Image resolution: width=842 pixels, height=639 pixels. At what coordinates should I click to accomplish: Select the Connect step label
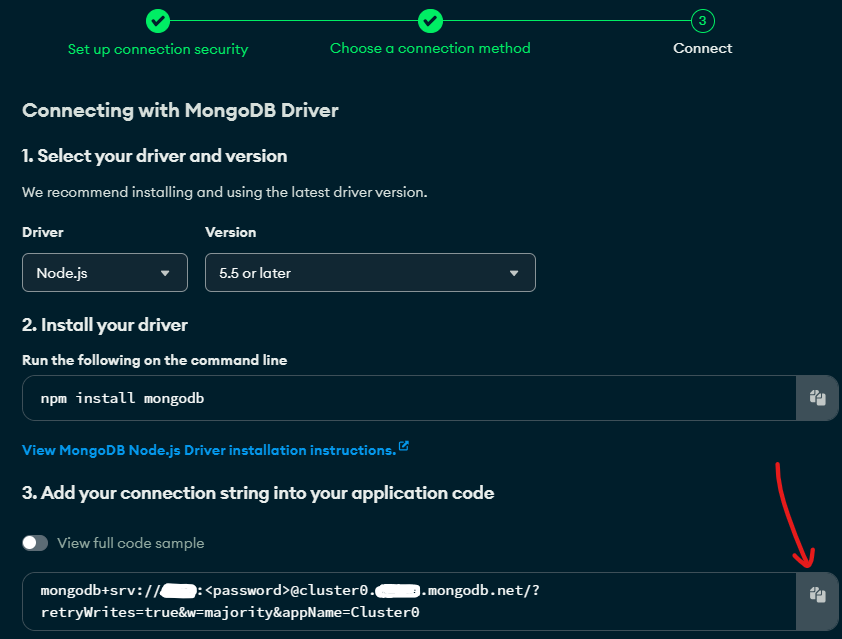[702, 48]
